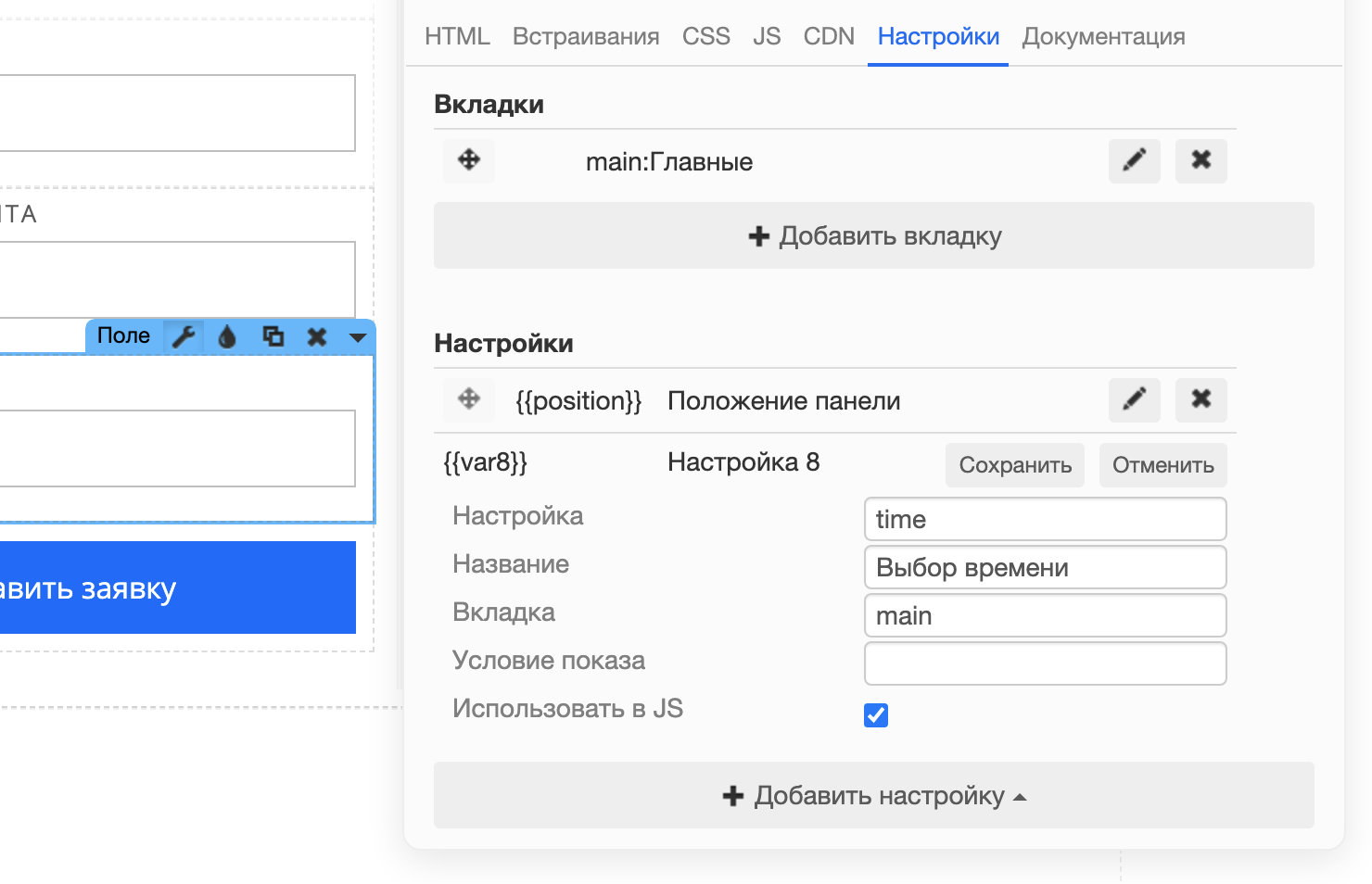Viewport: 1372px width, 884px height.
Task: Toggle the Использовать в JS checkbox
Action: click(876, 715)
